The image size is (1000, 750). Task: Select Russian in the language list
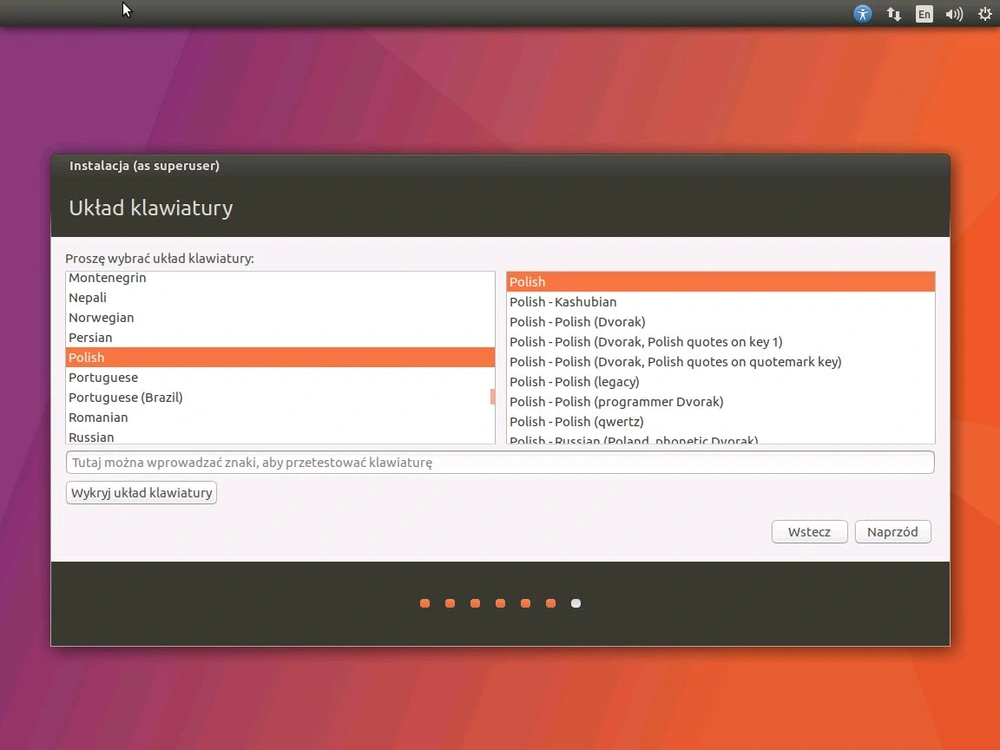pos(280,437)
